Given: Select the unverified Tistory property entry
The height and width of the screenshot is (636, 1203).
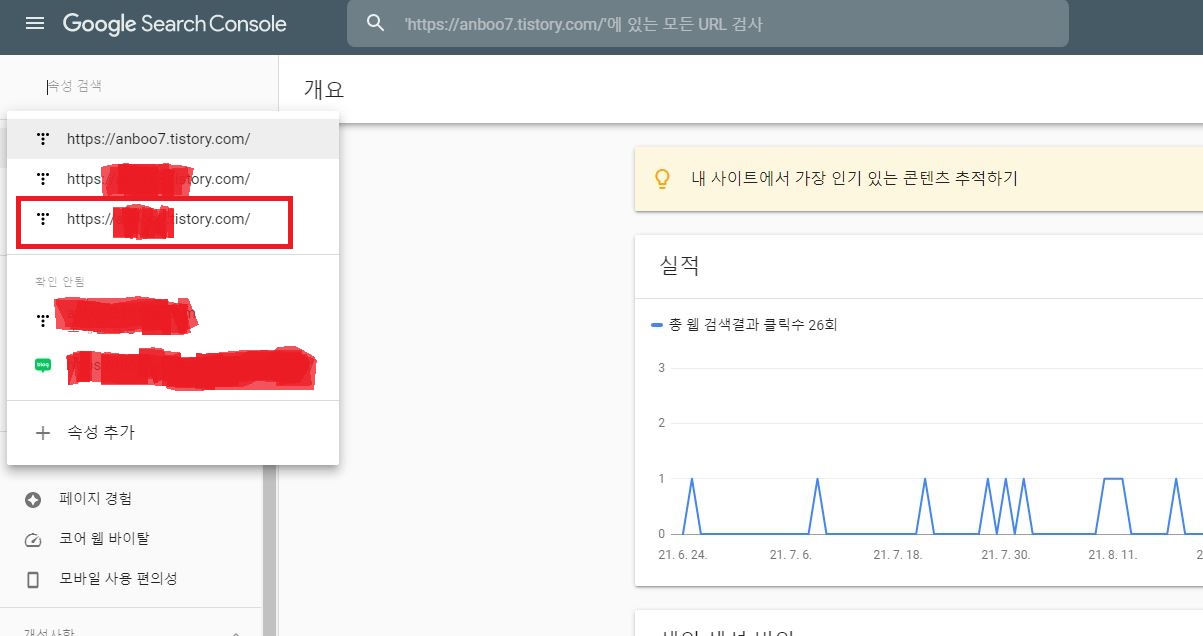Looking at the screenshot, I should pos(173,320).
